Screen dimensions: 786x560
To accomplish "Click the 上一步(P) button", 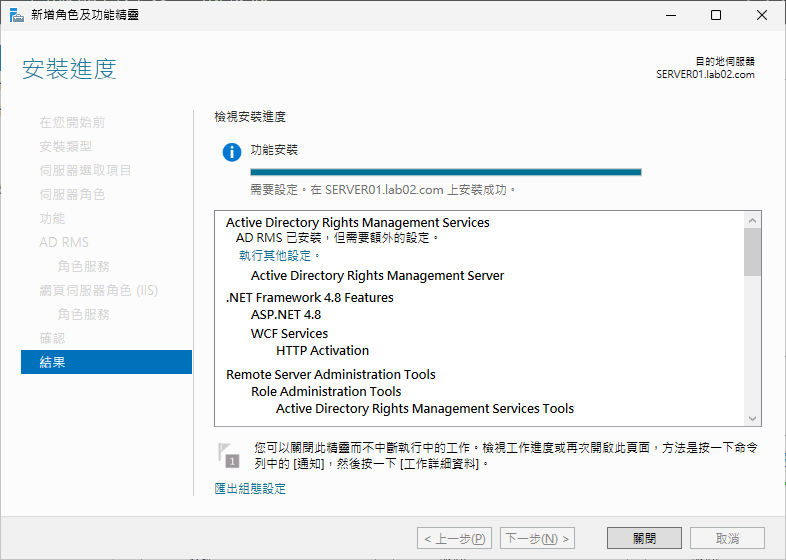I will pyautogui.click(x=454, y=538).
